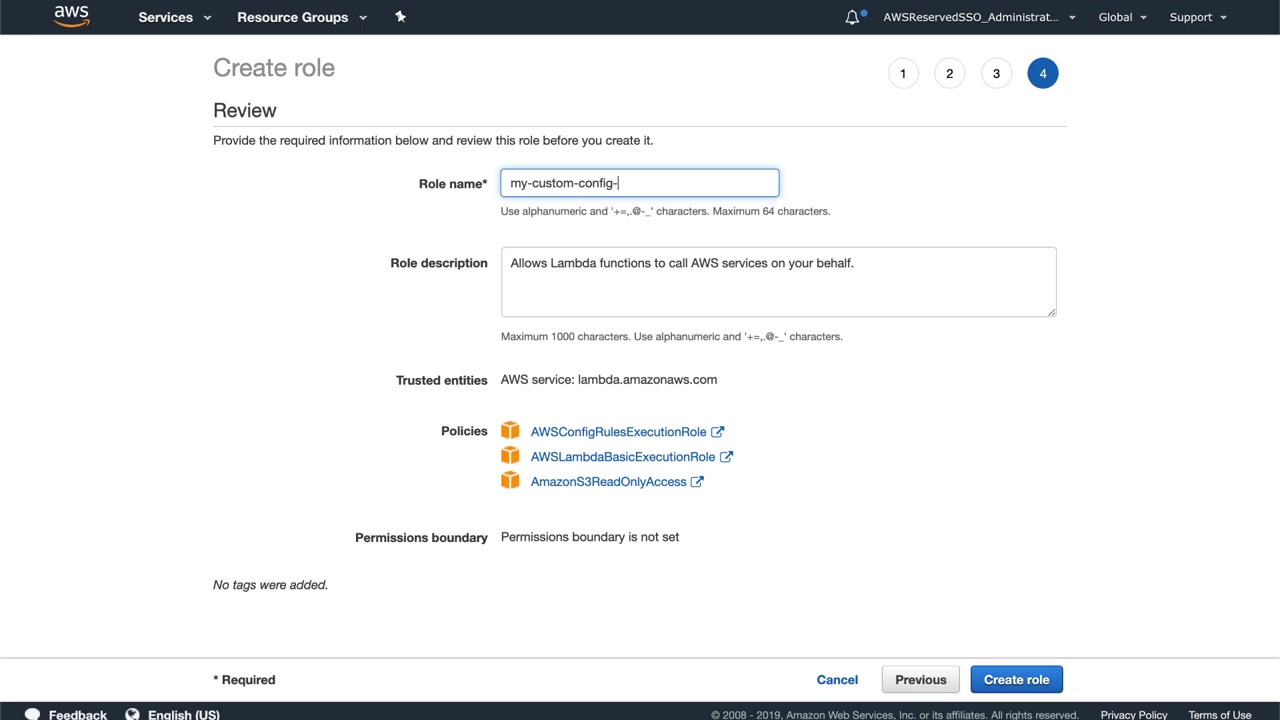Click the pin shortcuts icon in navbar
Screen dimensions: 1280x720
(400, 17)
